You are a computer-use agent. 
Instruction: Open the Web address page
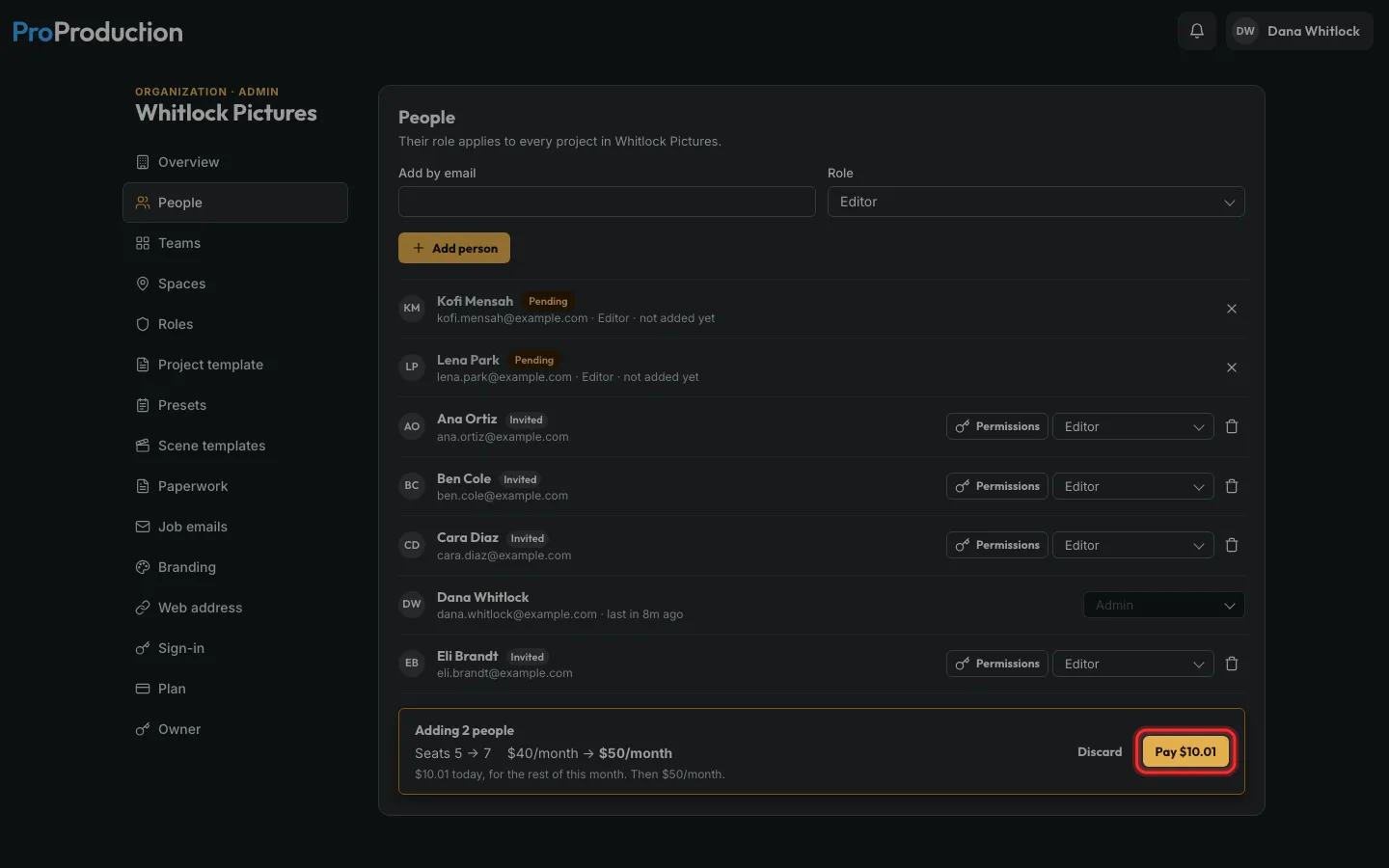(x=235, y=608)
